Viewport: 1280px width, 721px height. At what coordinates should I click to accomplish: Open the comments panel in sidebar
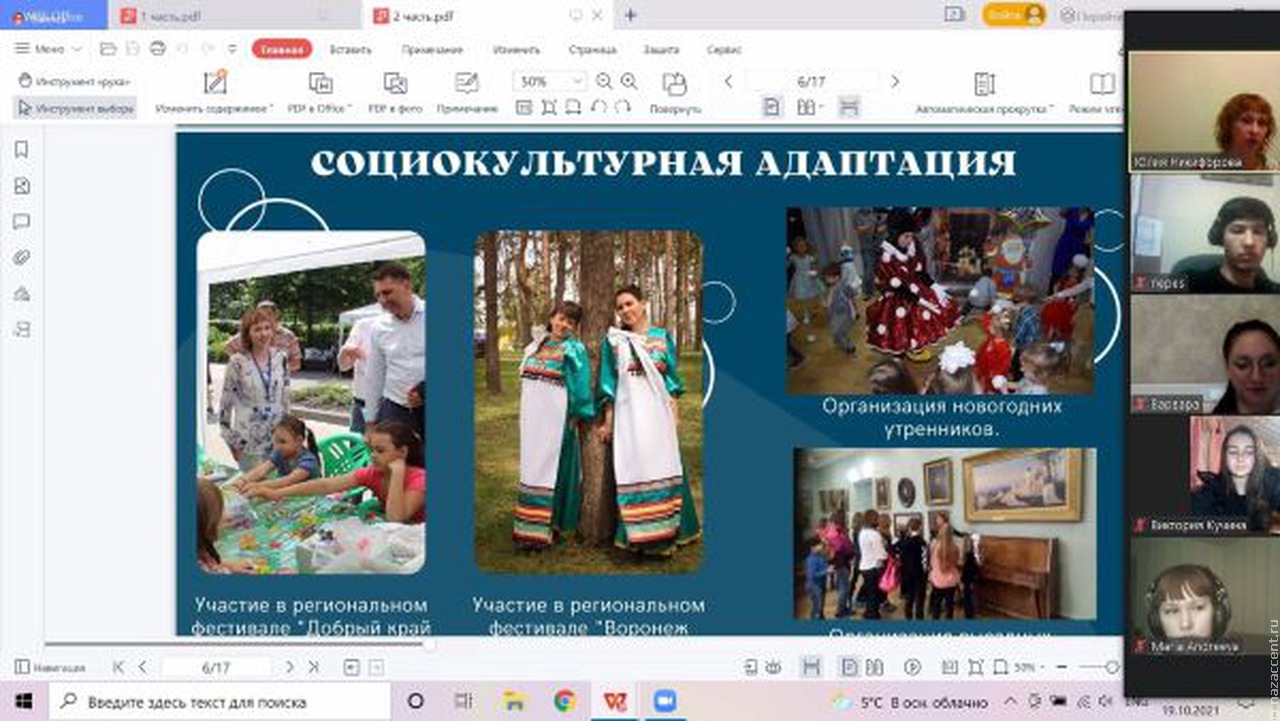[21, 222]
